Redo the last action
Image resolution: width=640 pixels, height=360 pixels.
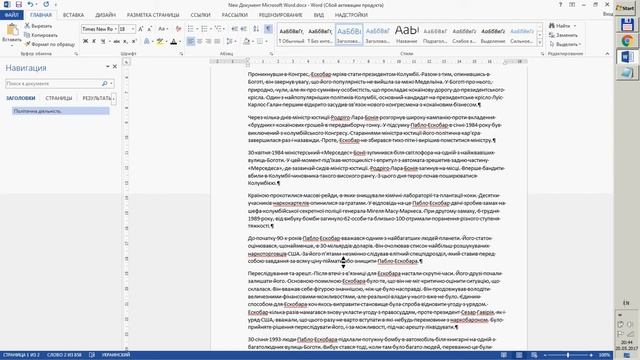(46, 4)
